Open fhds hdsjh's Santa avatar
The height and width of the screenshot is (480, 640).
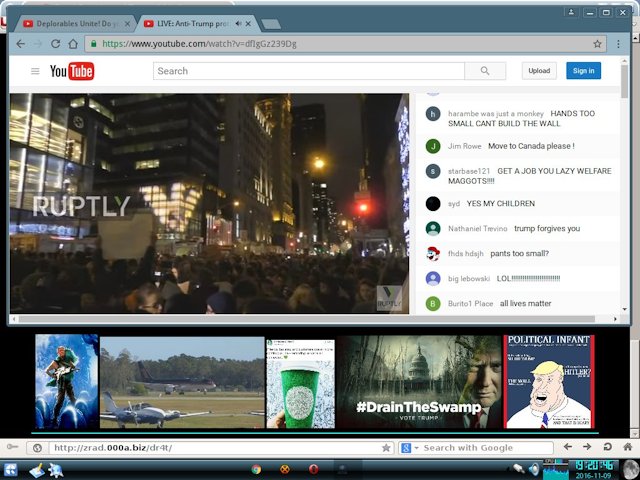click(x=433, y=253)
